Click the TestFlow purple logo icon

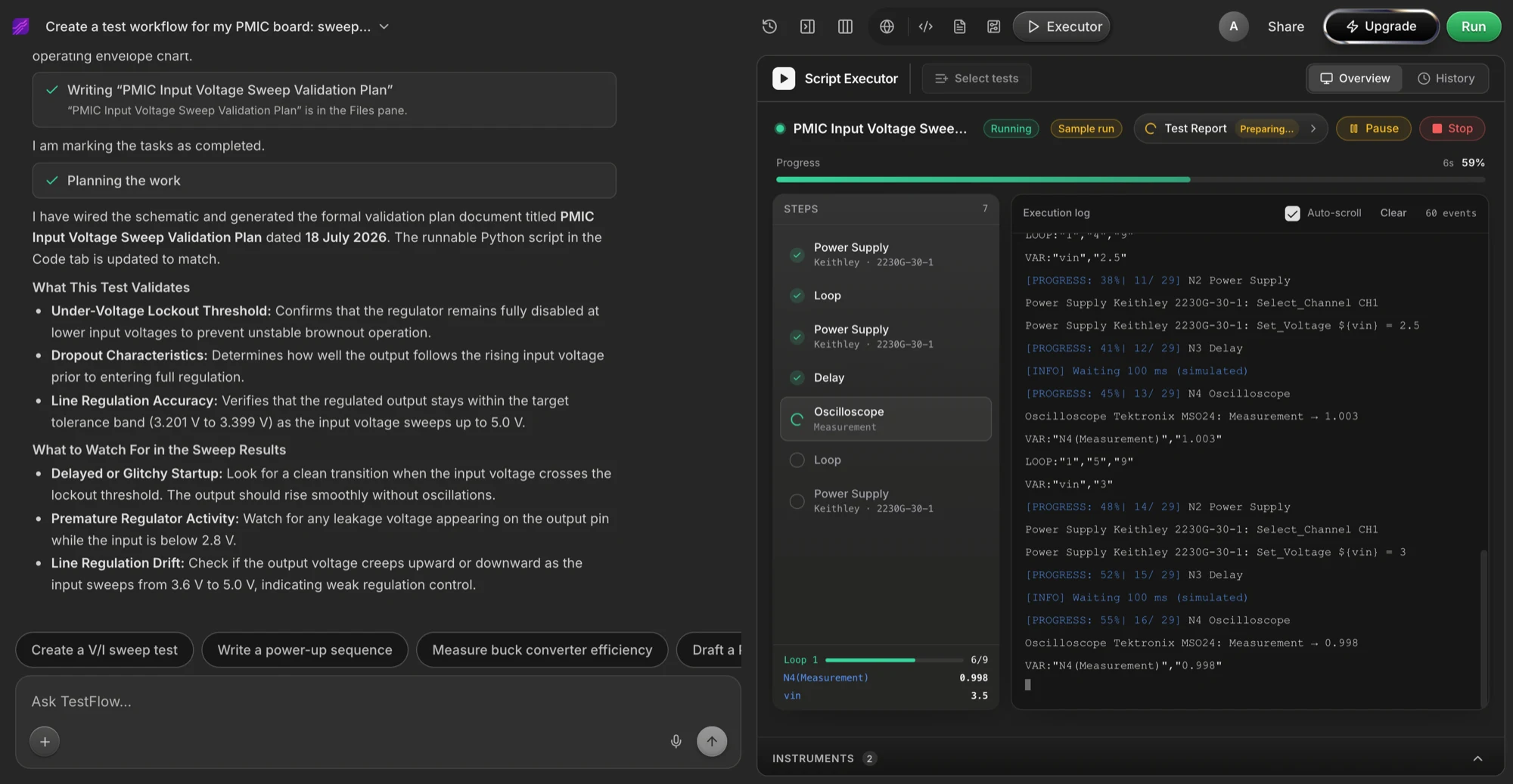tap(20, 26)
